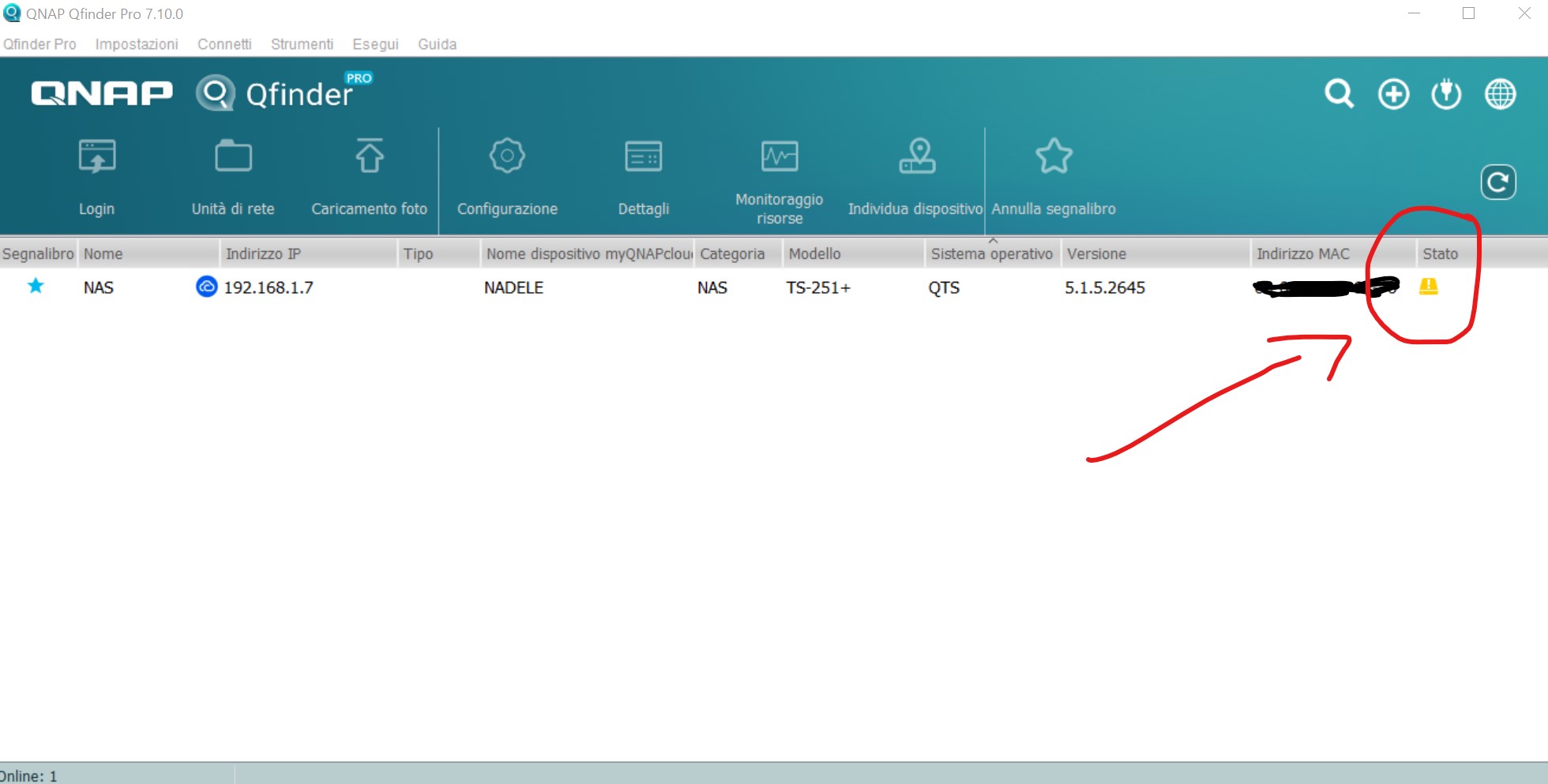Sort by Sistema operativo column header

click(x=991, y=254)
